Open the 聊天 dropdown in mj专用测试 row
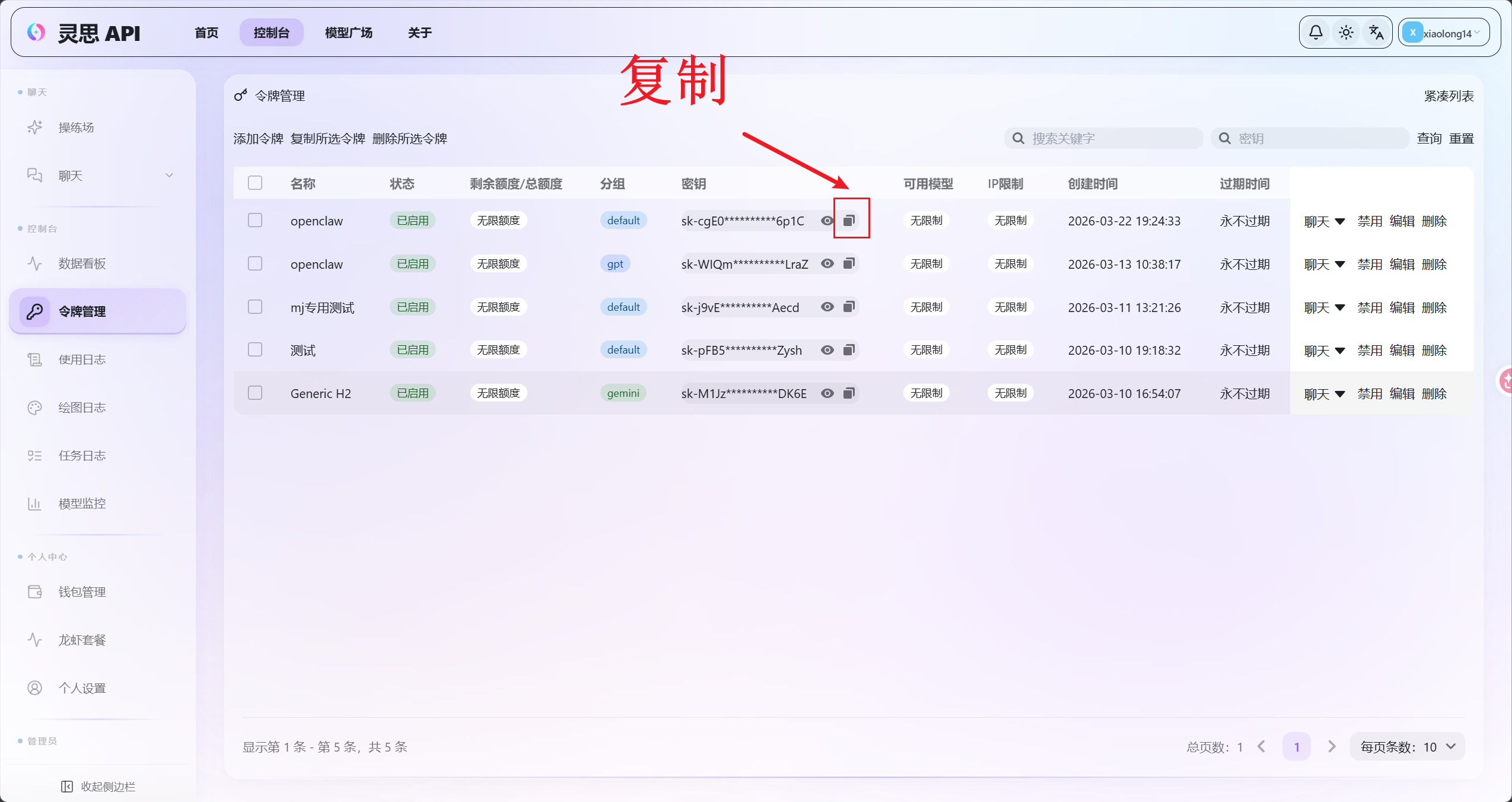Viewport: 1512px width, 802px height. point(1324,308)
